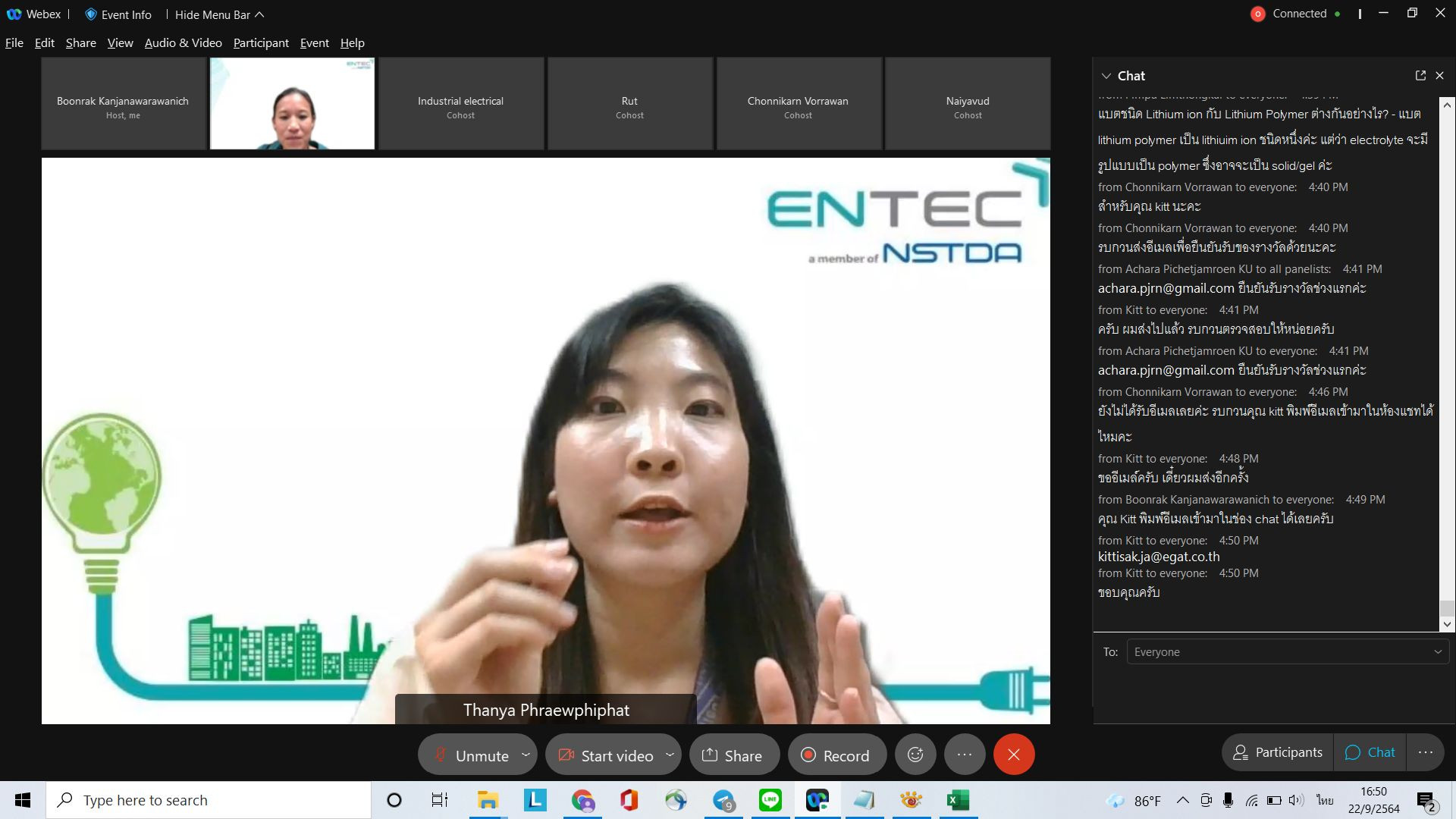Screen dimensions: 1456x819
Task: Open panel options ellipsis beside Chat
Action: [1426, 752]
